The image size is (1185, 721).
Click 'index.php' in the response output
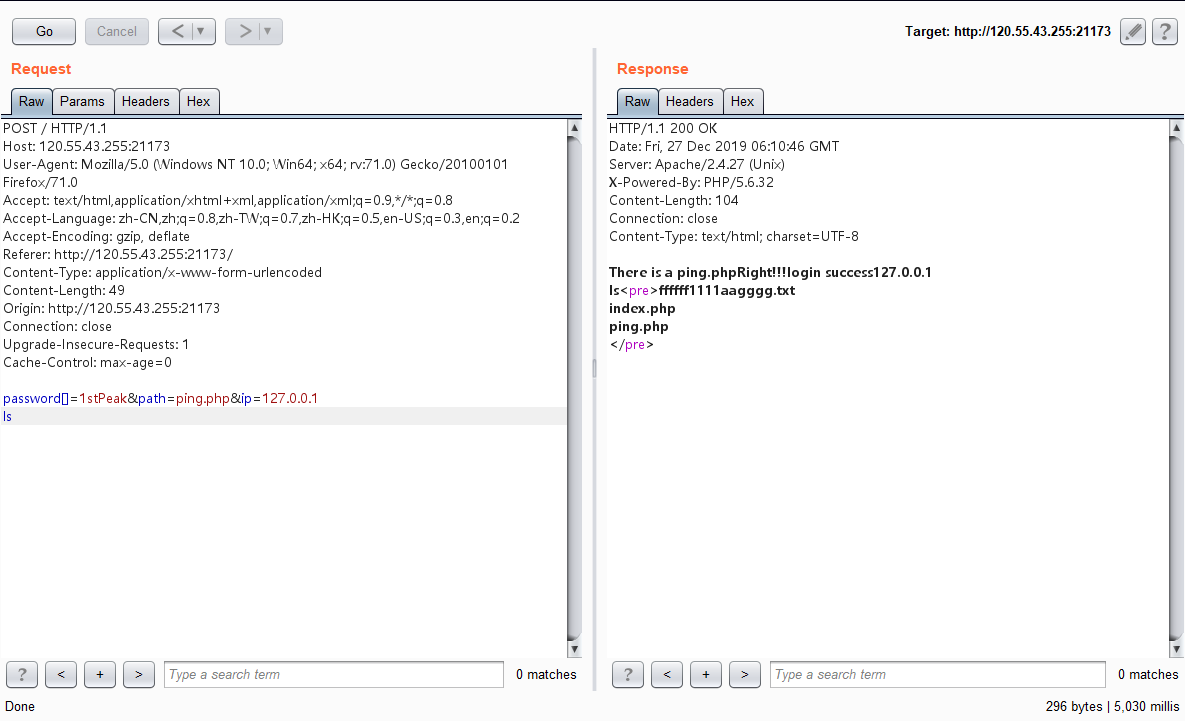pos(642,308)
